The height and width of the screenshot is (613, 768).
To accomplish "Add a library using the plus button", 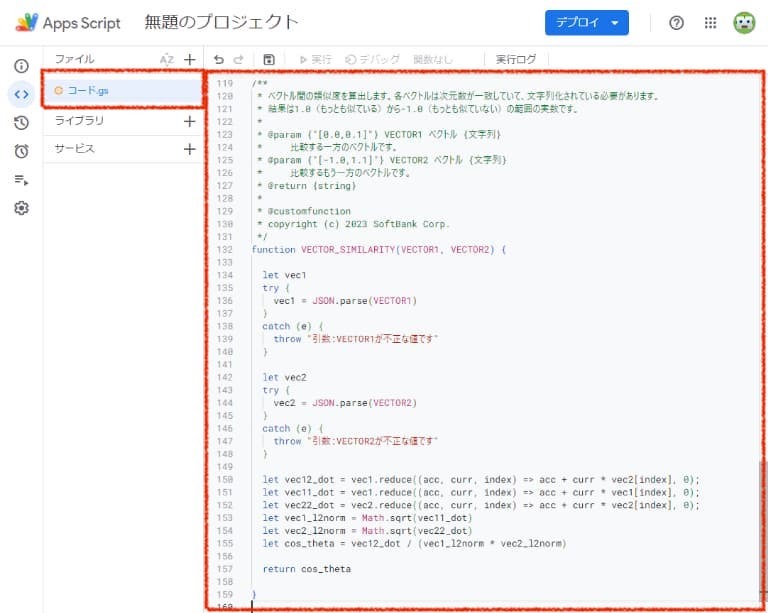I will click(x=189, y=121).
